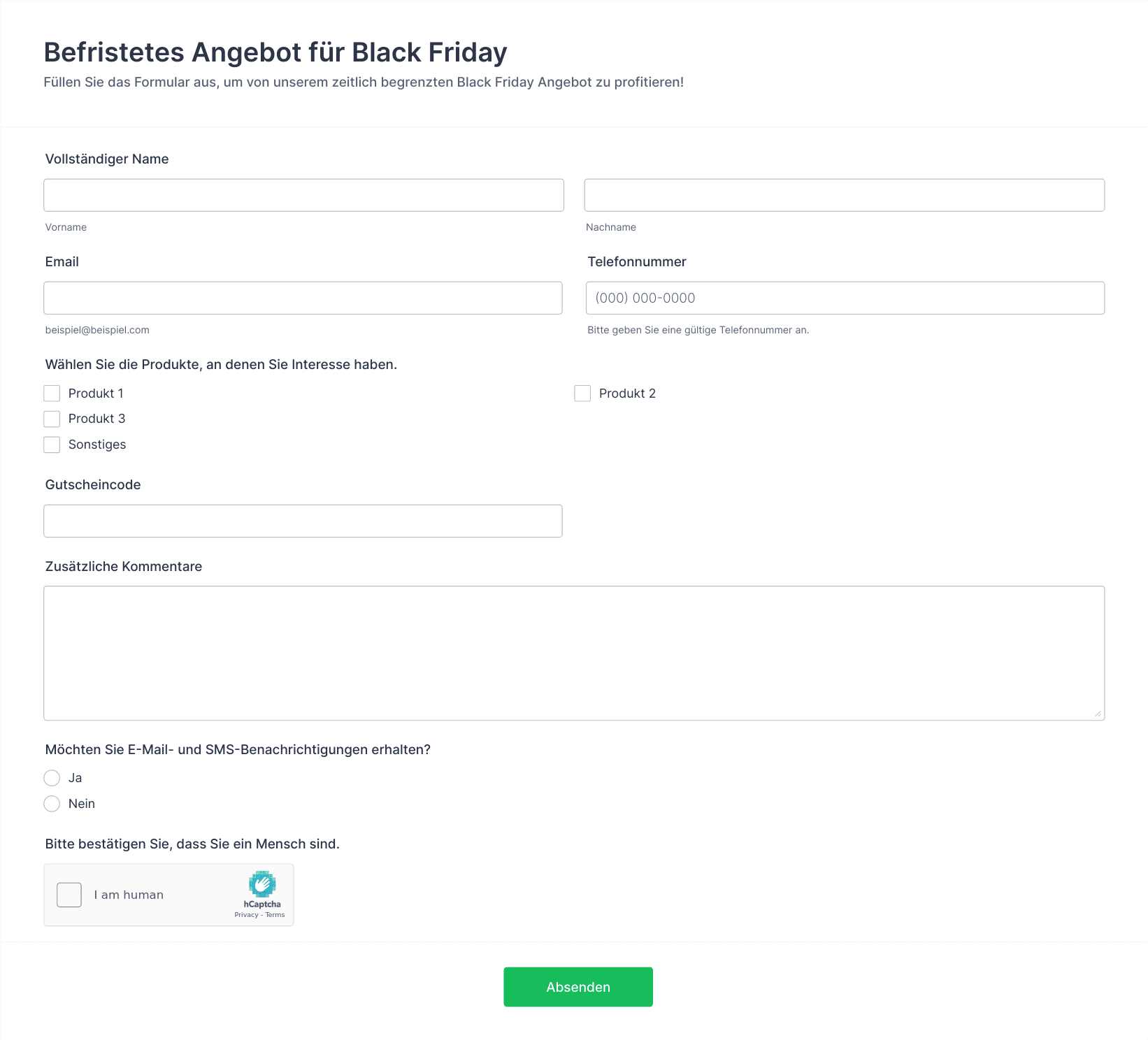1148x1040 pixels.
Task: Click the Gutscheincode input box
Action: tap(303, 521)
